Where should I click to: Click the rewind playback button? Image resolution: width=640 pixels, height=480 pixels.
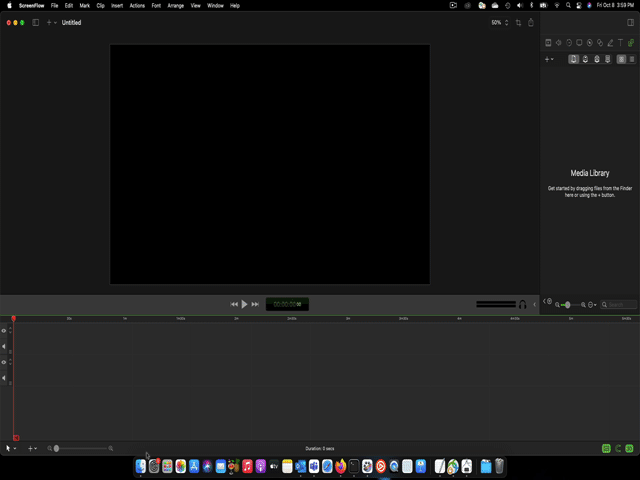234,304
